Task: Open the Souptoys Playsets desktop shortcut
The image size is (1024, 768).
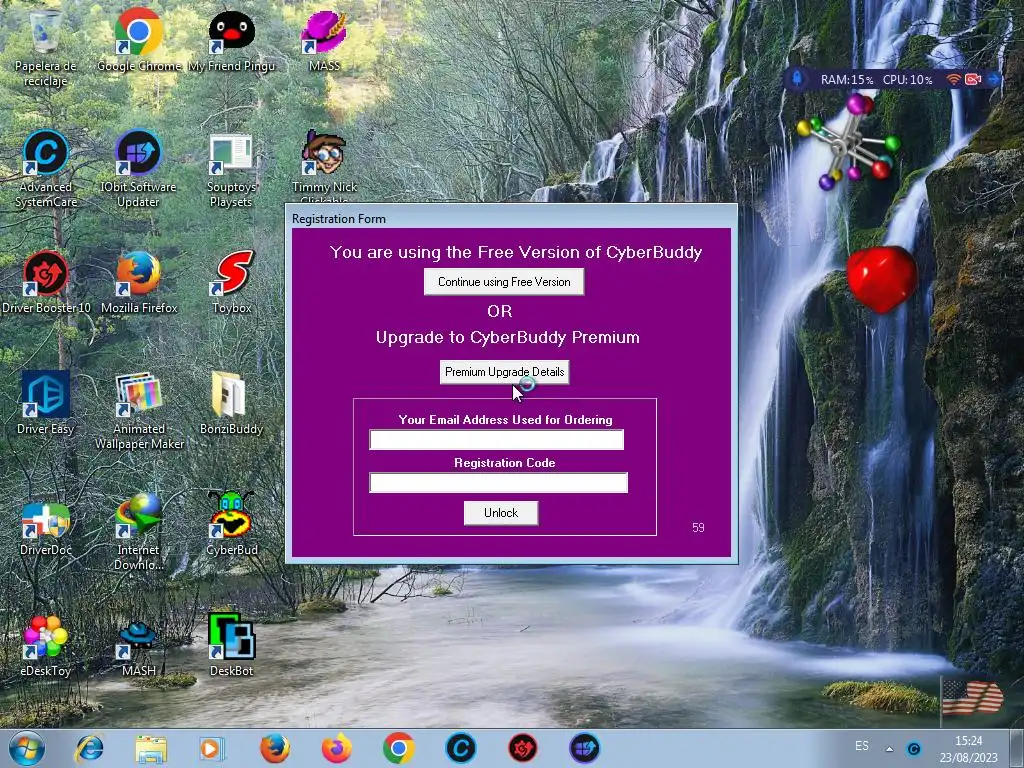Action: 231,168
